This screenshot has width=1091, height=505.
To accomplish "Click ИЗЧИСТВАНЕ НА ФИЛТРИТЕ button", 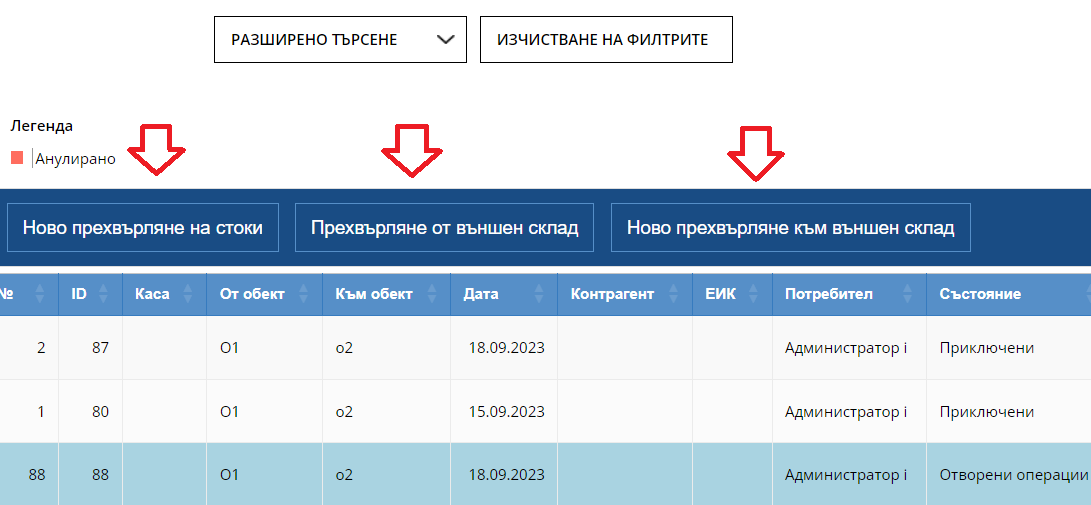I will point(606,40).
